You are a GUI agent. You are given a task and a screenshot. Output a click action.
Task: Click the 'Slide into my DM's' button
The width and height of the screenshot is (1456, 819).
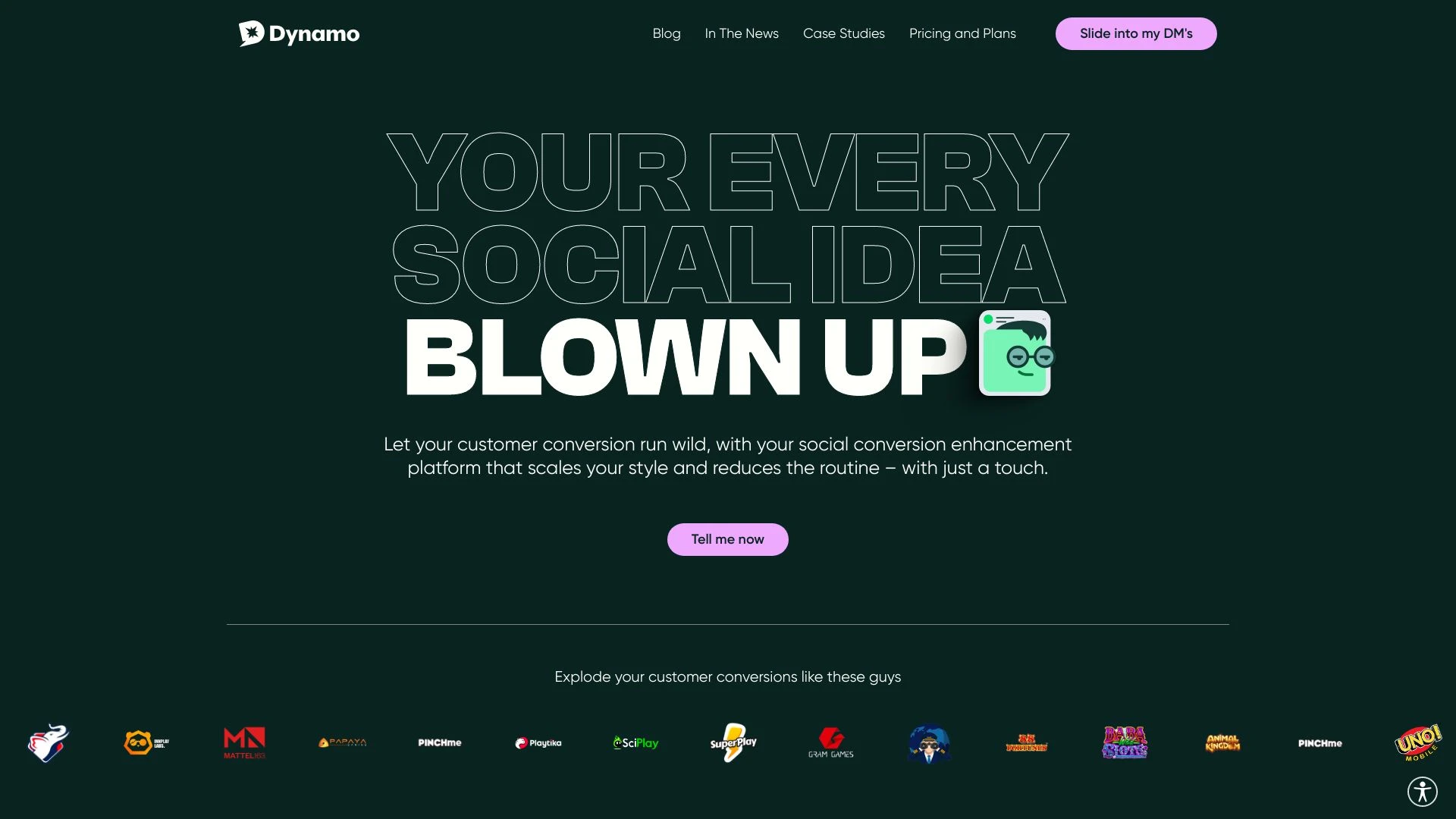pyautogui.click(x=1136, y=33)
